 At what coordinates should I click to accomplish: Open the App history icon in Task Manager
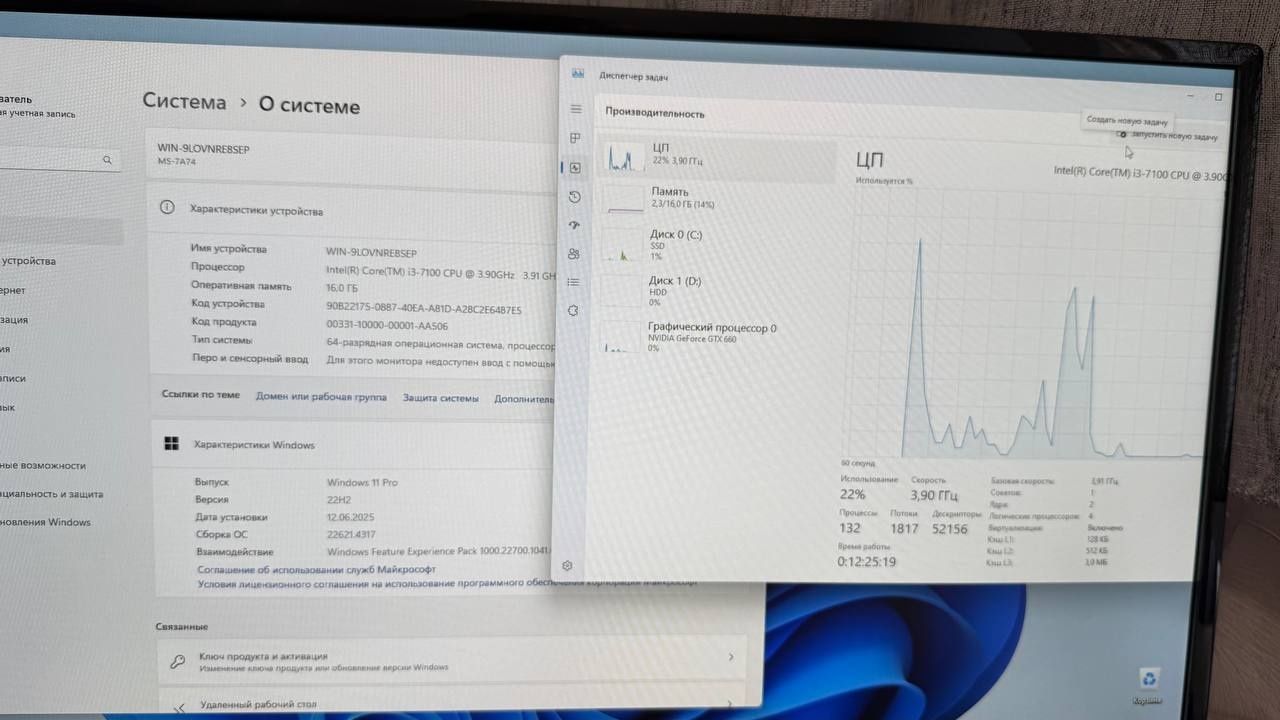[x=574, y=197]
